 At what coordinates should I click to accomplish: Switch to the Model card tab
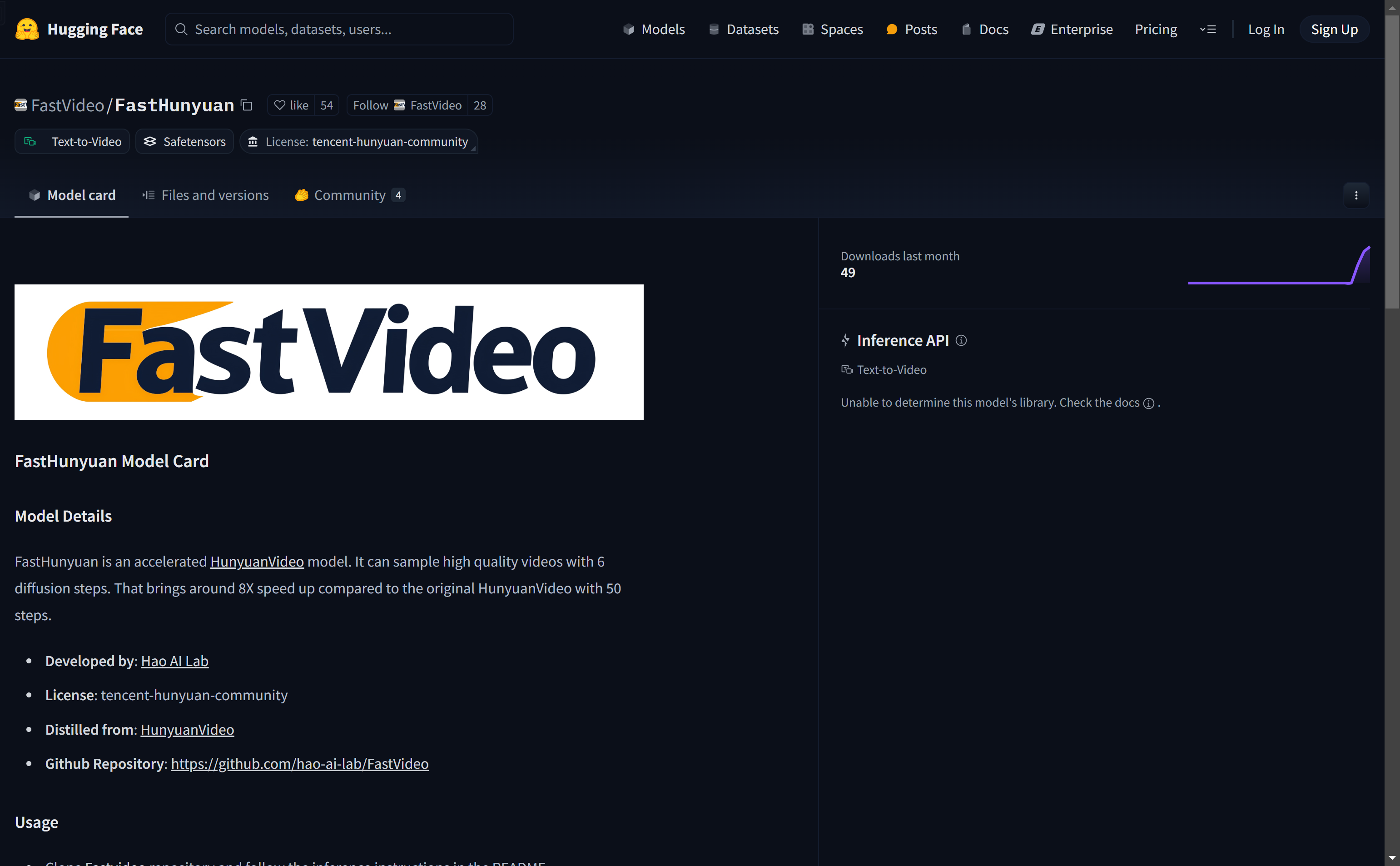tap(72, 195)
